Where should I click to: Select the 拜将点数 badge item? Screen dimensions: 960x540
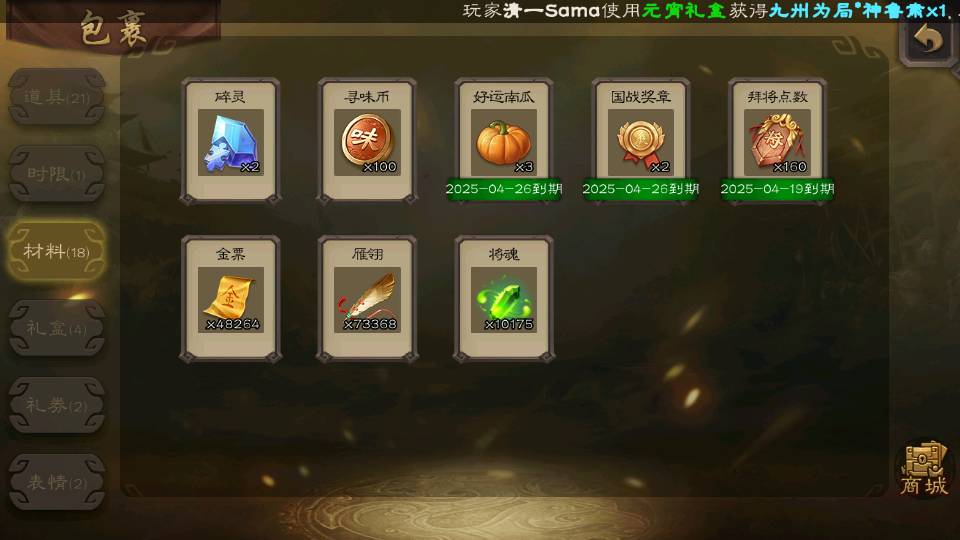click(777, 141)
